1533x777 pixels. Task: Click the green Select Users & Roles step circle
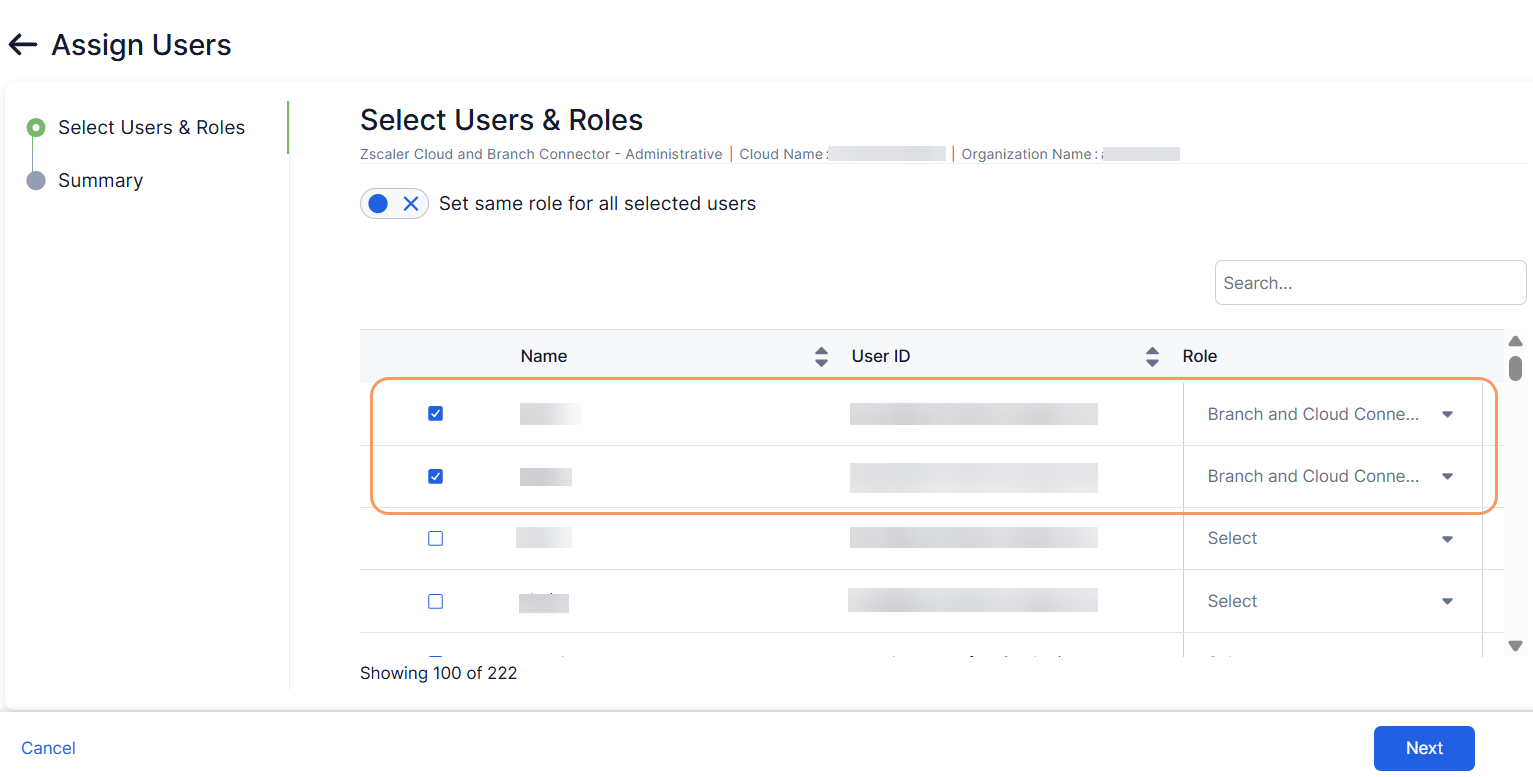point(36,128)
